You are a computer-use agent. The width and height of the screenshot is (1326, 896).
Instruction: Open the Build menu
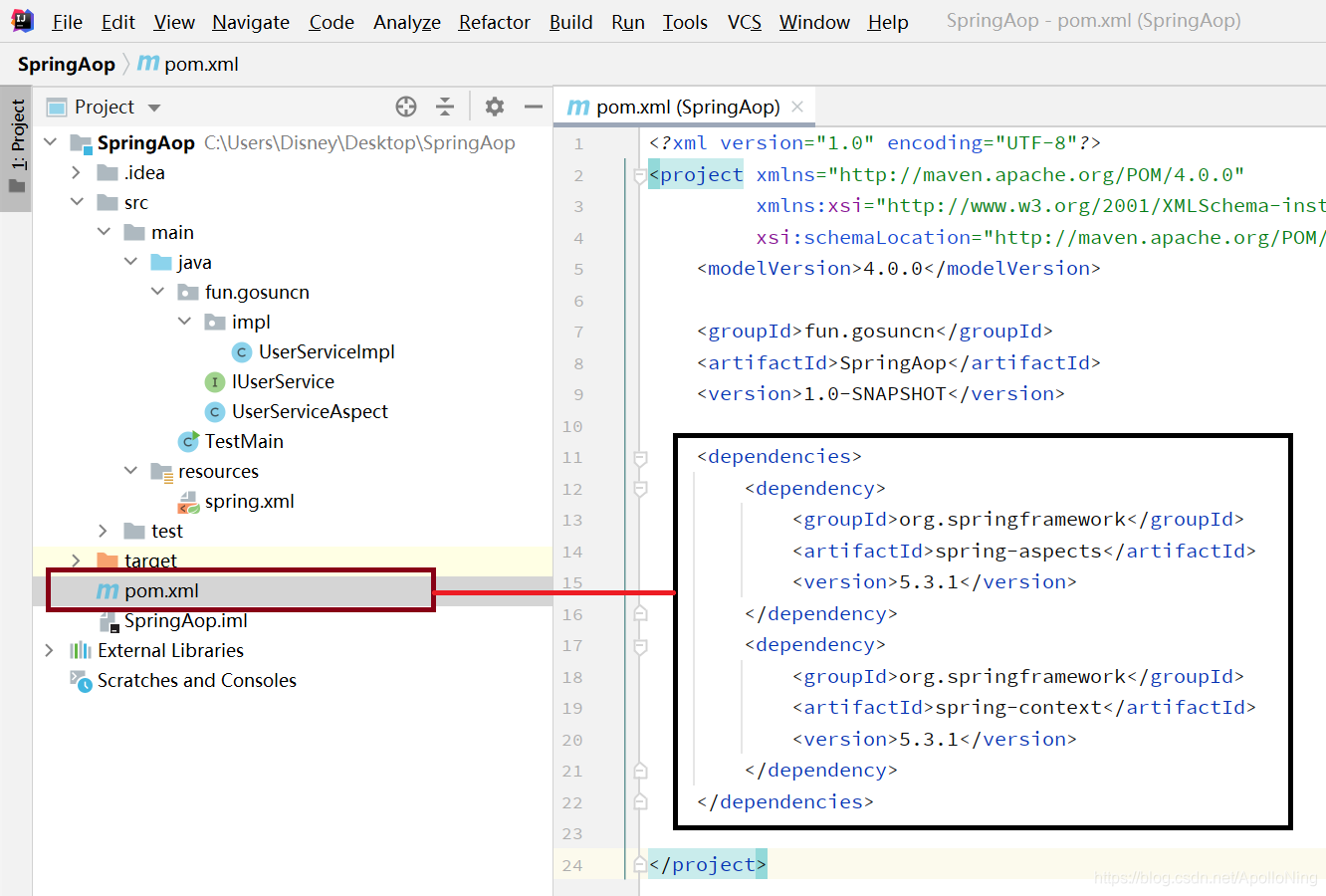pos(570,22)
